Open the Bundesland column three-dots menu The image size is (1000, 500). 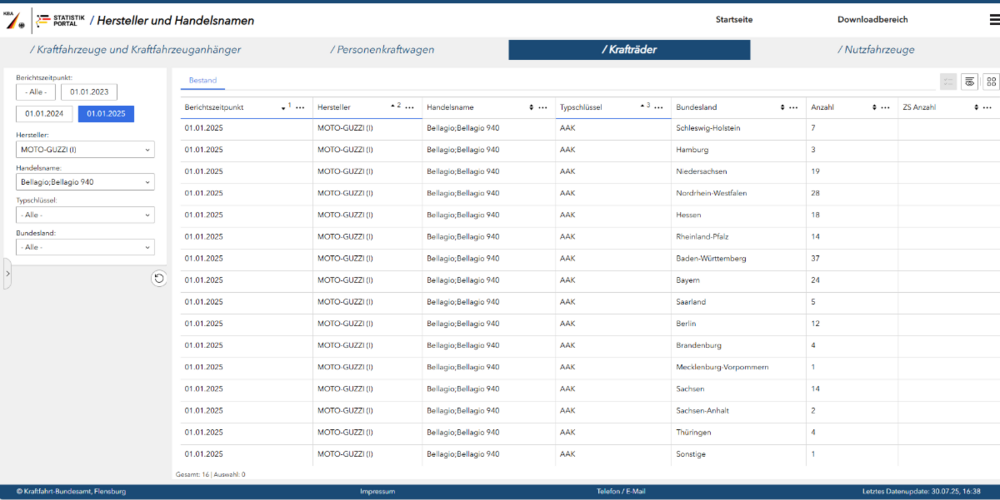coord(793,107)
